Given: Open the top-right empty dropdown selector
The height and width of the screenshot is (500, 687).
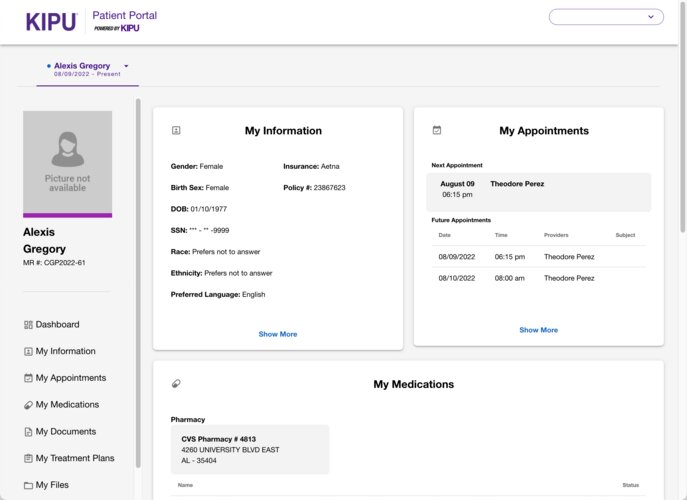Looking at the screenshot, I should pyautogui.click(x=606, y=17).
